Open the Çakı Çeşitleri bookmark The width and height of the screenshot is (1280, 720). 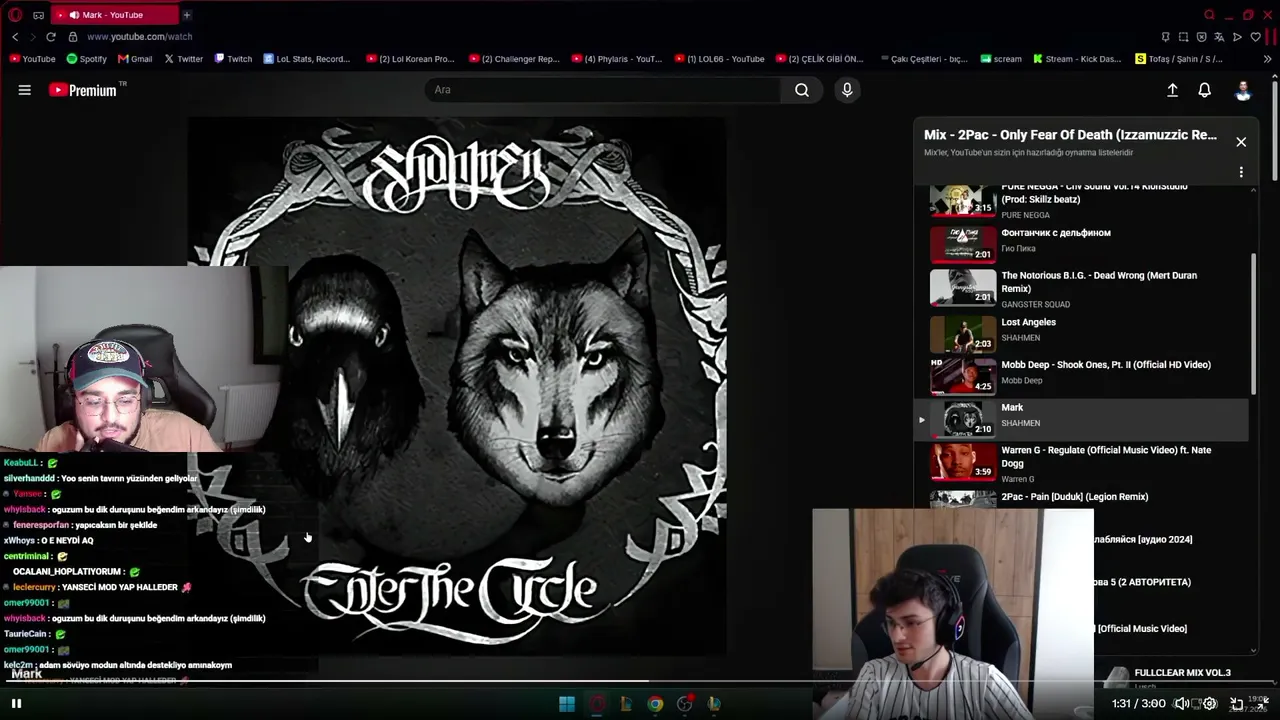coord(923,59)
